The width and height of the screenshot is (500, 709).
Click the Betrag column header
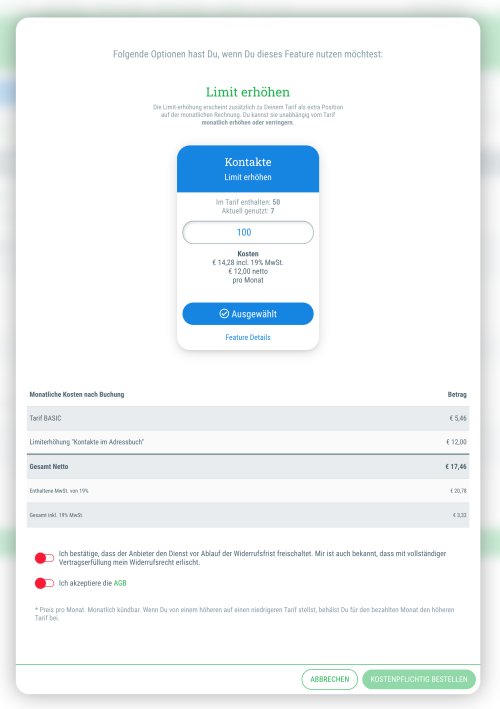(x=457, y=394)
